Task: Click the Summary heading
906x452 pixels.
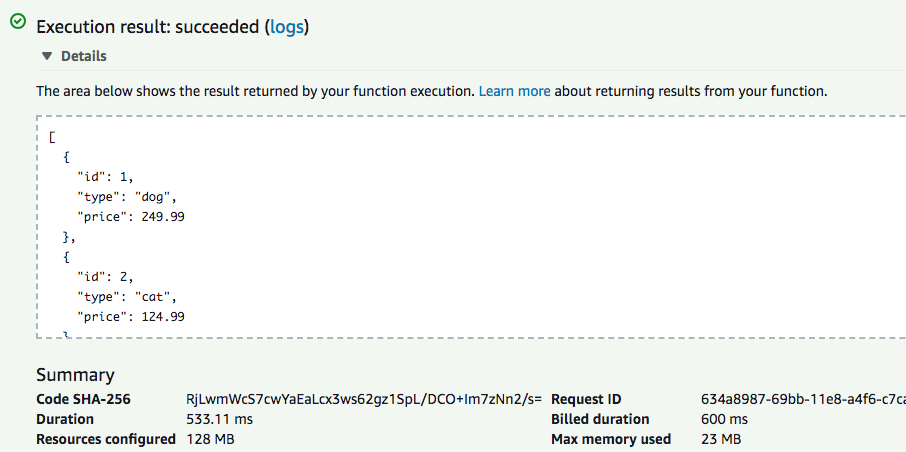Action: 75,375
